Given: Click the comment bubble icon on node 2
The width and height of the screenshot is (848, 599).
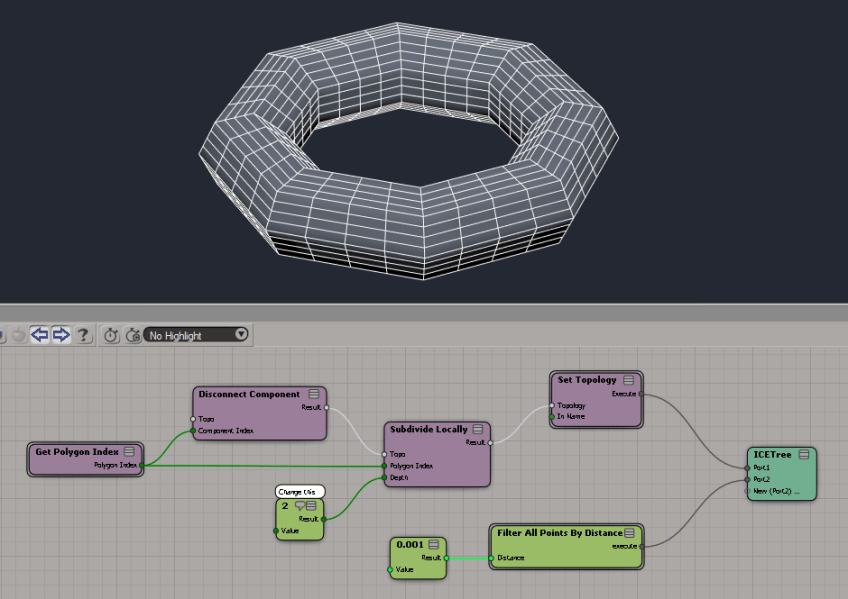Looking at the screenshot, I should 300,506.
